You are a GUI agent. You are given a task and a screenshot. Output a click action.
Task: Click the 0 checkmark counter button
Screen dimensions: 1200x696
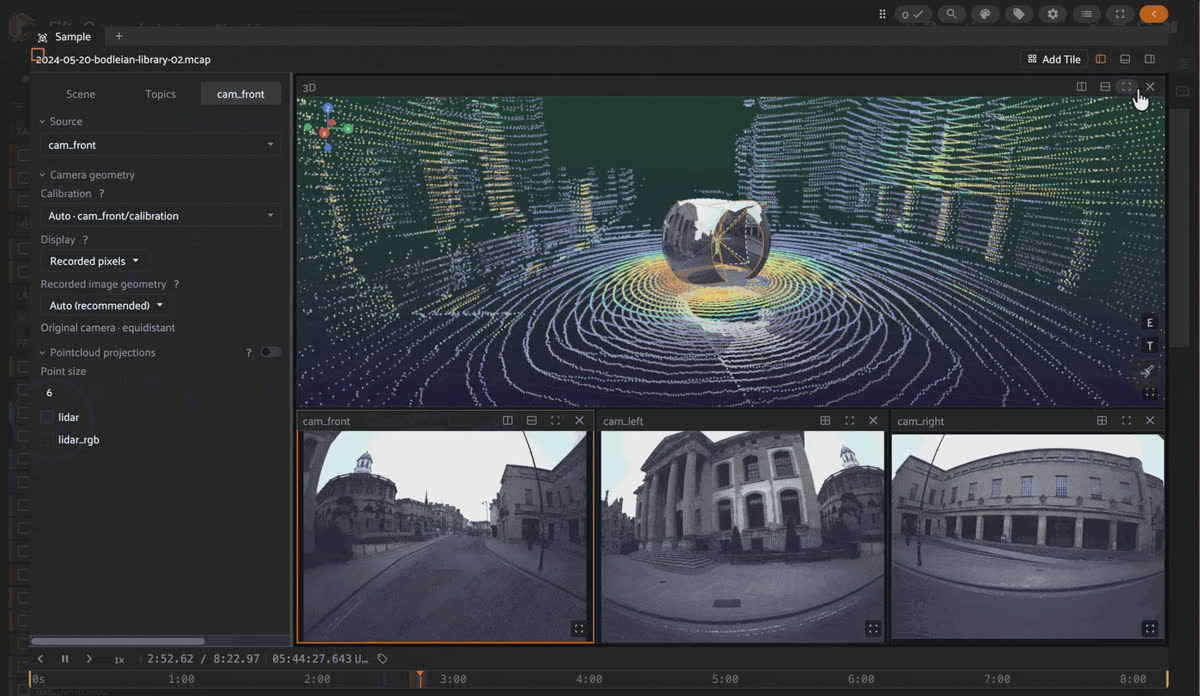(913, 14)
